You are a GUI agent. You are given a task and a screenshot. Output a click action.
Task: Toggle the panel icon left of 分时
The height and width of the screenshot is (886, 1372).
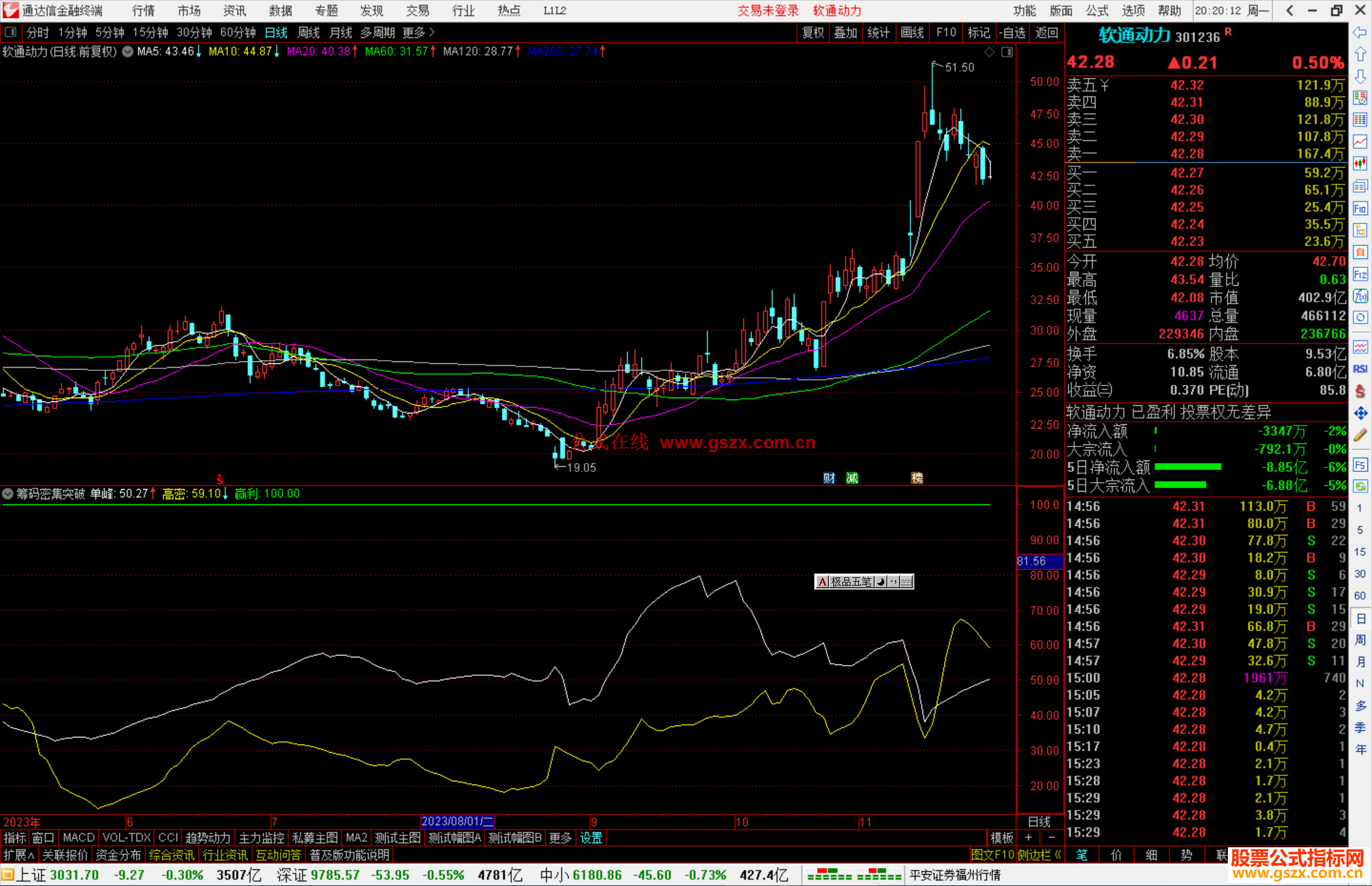pyautogui.click(x=11, y=32)
